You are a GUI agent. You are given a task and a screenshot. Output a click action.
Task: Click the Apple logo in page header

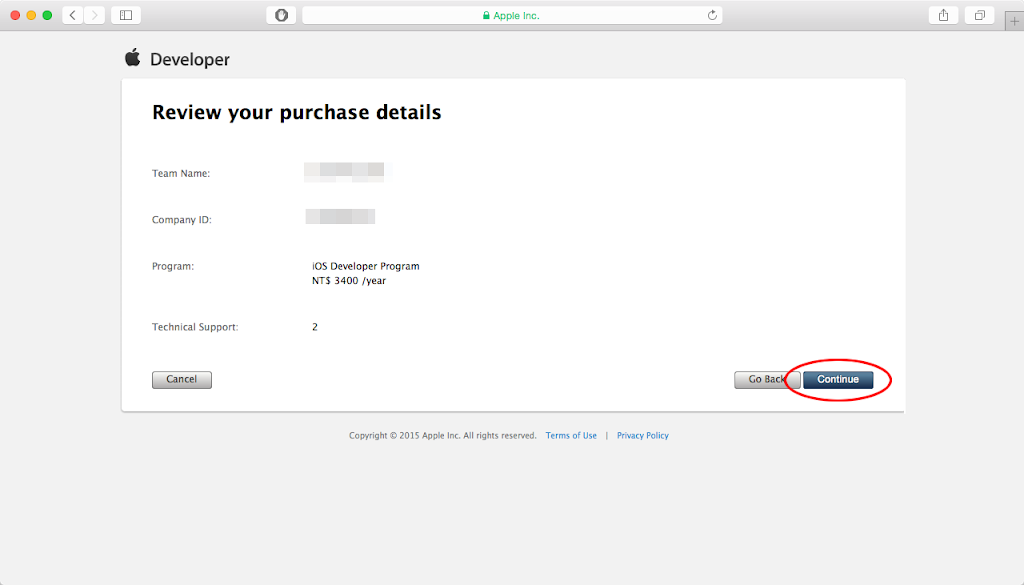pos(132,58)
